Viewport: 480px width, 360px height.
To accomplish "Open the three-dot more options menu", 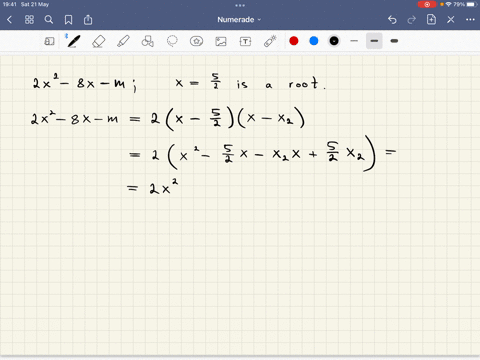I will (470, 20).
